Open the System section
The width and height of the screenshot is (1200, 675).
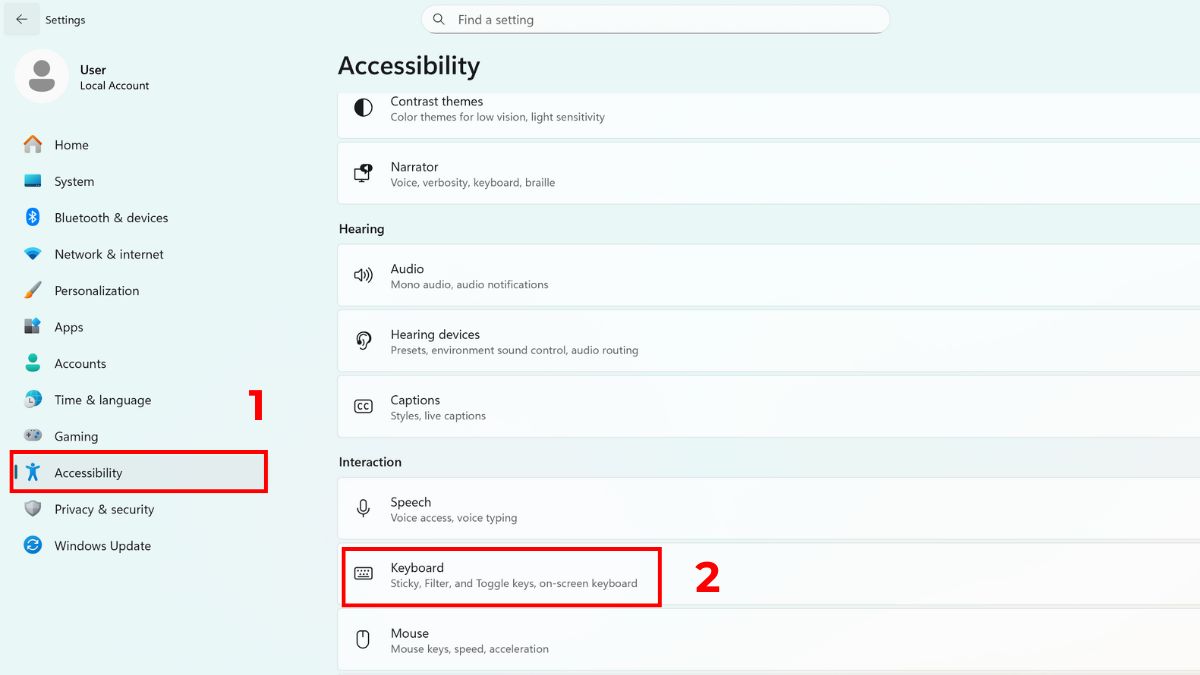(30, 181)
